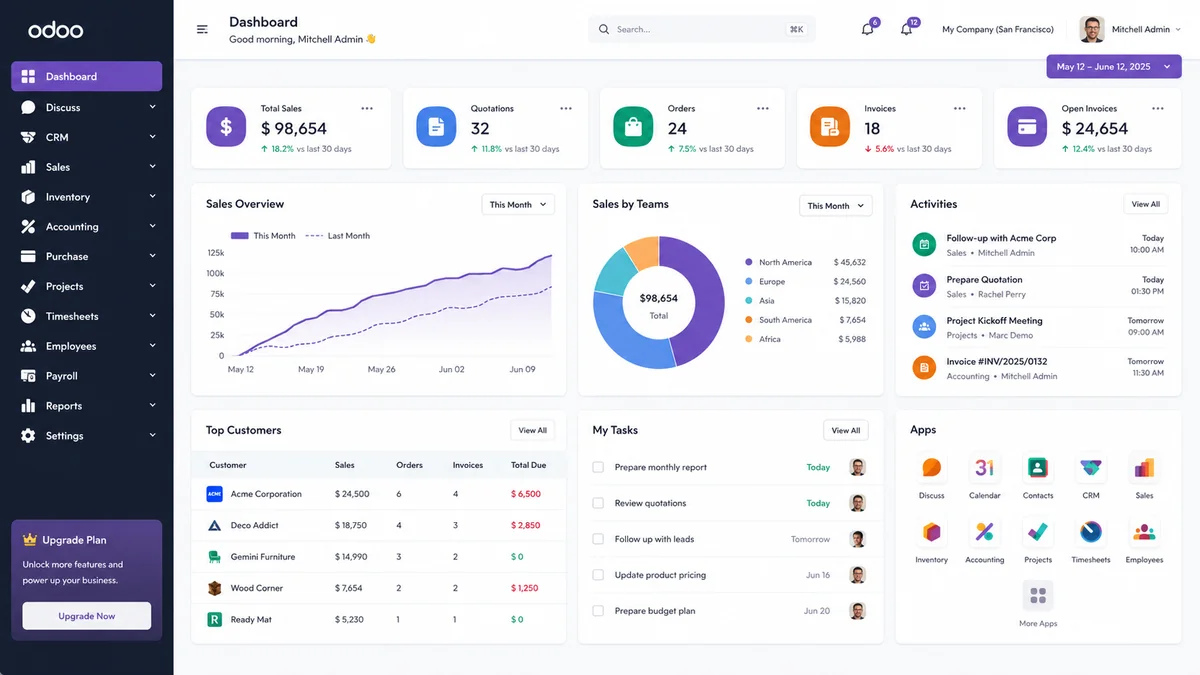Select Sales in the sidebar menu

click(86, 167)
